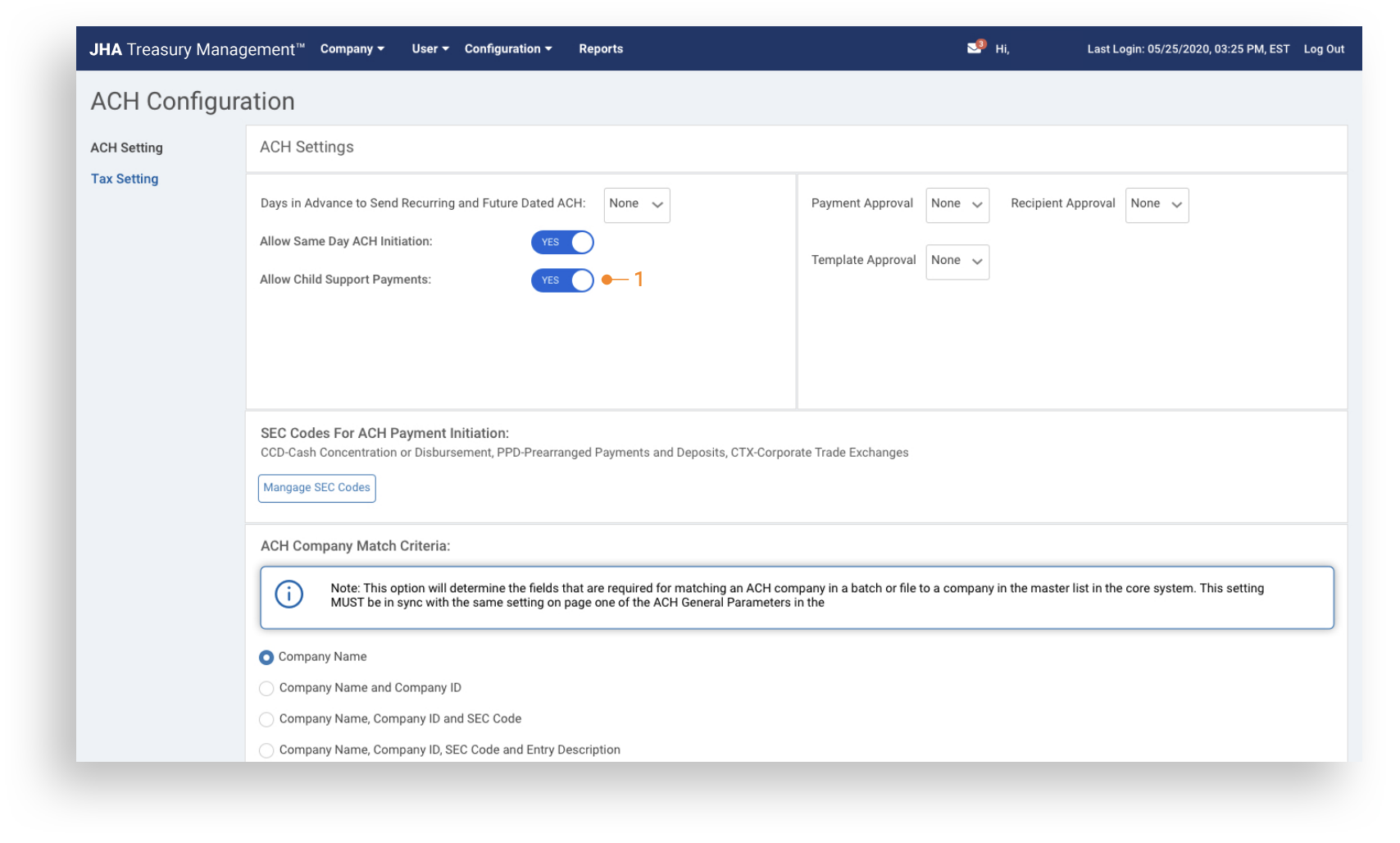Open the User menu in navbar
Image resolution: width=1400 pixels, height=843 pixels.
click(430, 49)
